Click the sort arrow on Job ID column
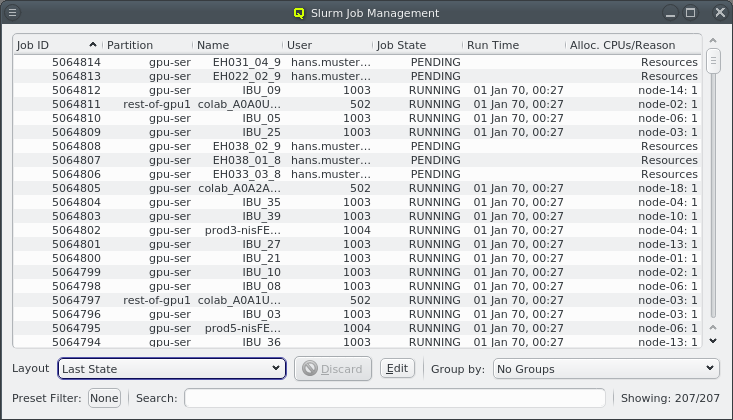Viewport: 733px width, 420px height. click(93, 44)
